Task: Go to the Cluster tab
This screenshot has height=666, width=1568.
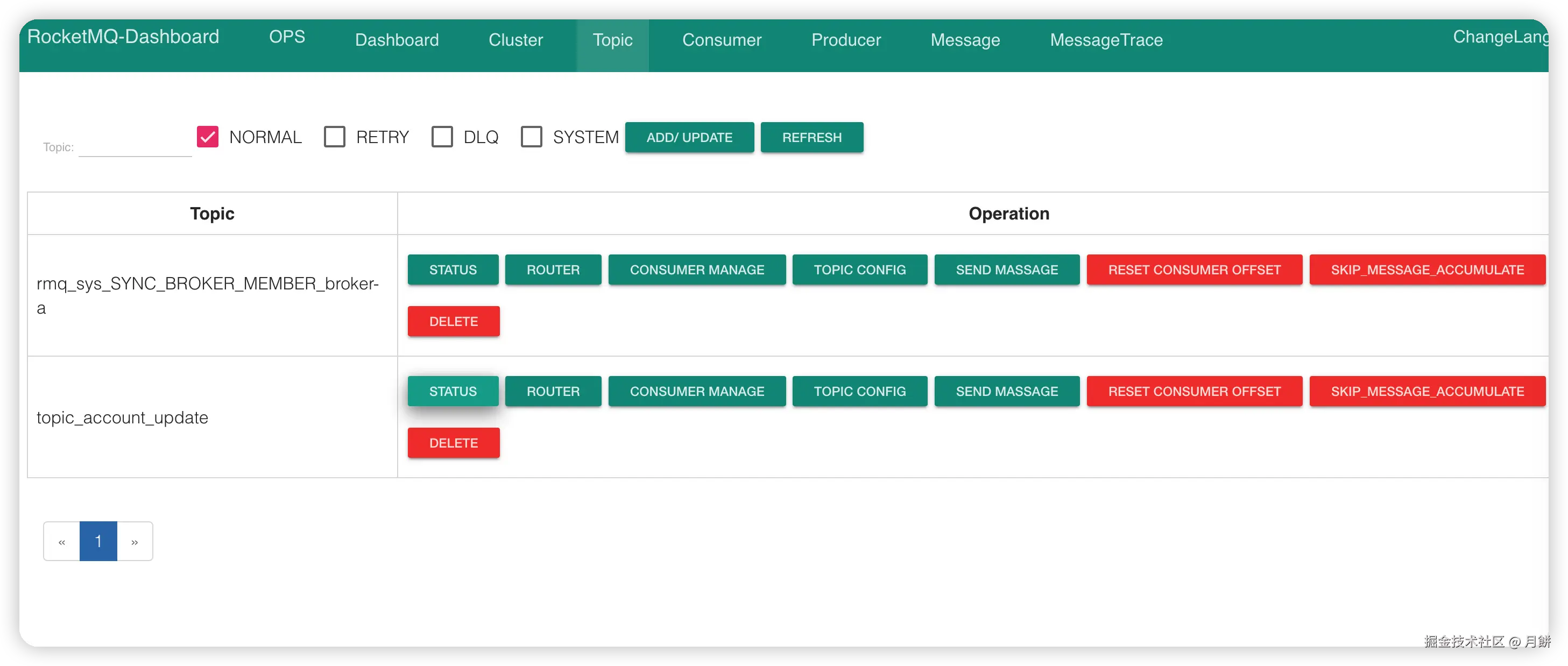Action: click(x=515, y=40)
